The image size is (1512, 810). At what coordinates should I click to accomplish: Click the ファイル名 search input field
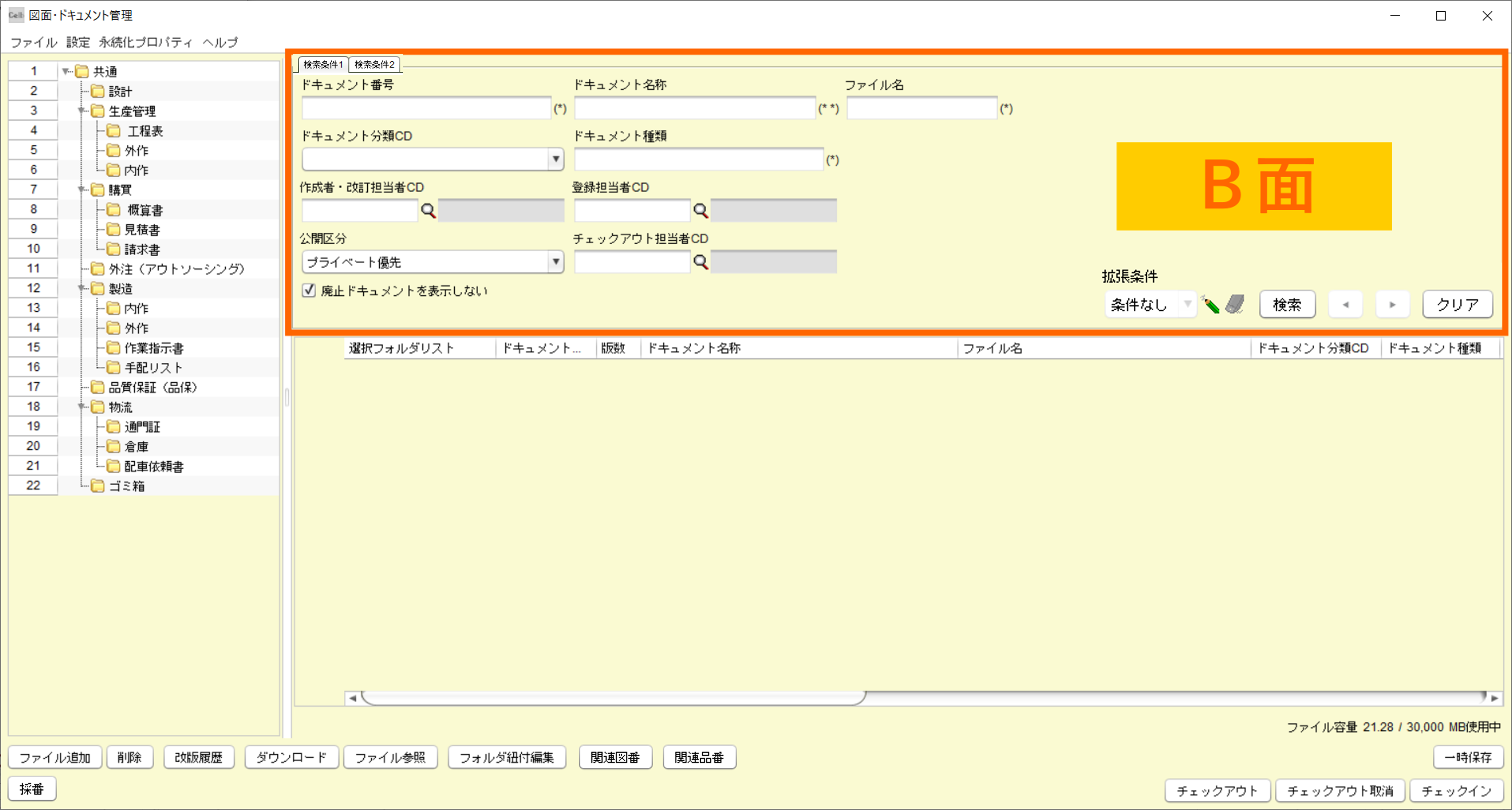(922, 108)
